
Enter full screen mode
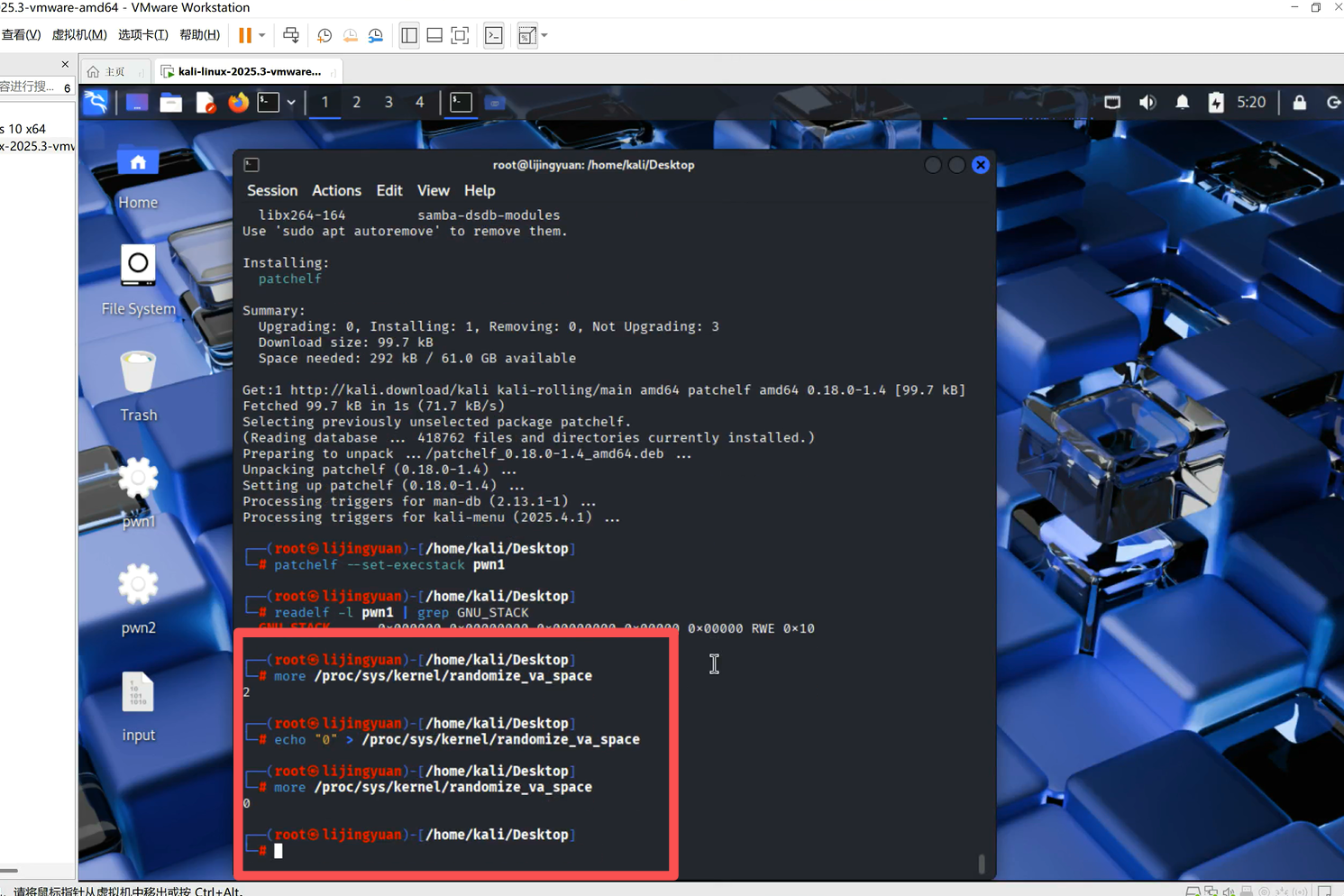460,35
